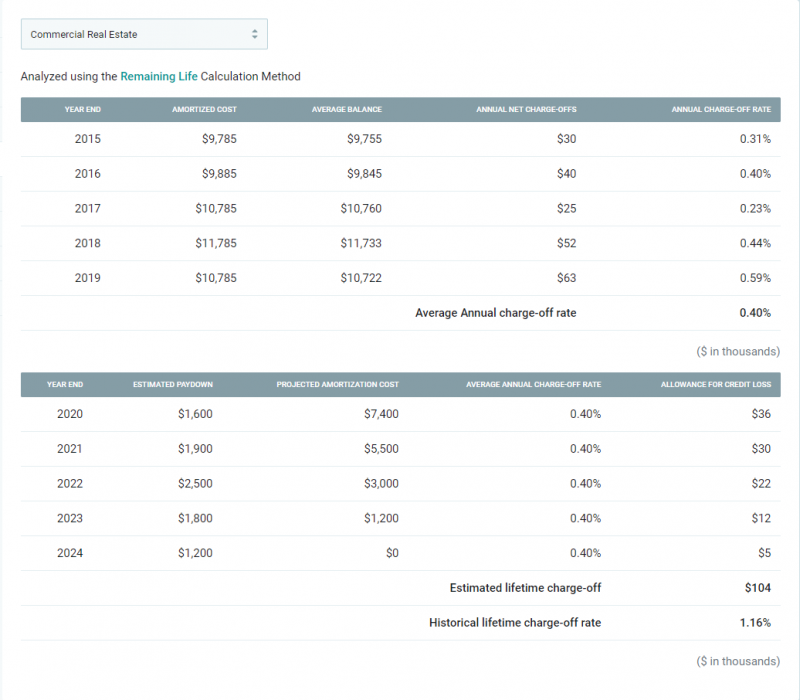Click the 2024 allowance value of $5
800x700 pixels.
(x=767, y=553)
